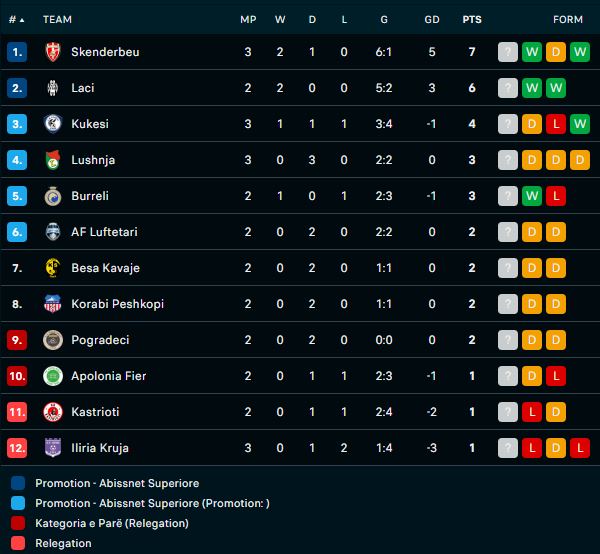Open the Pogradeci team name link
Viewport: 600px width, 554px height.
pyautogui.click(x=100, y=340)
